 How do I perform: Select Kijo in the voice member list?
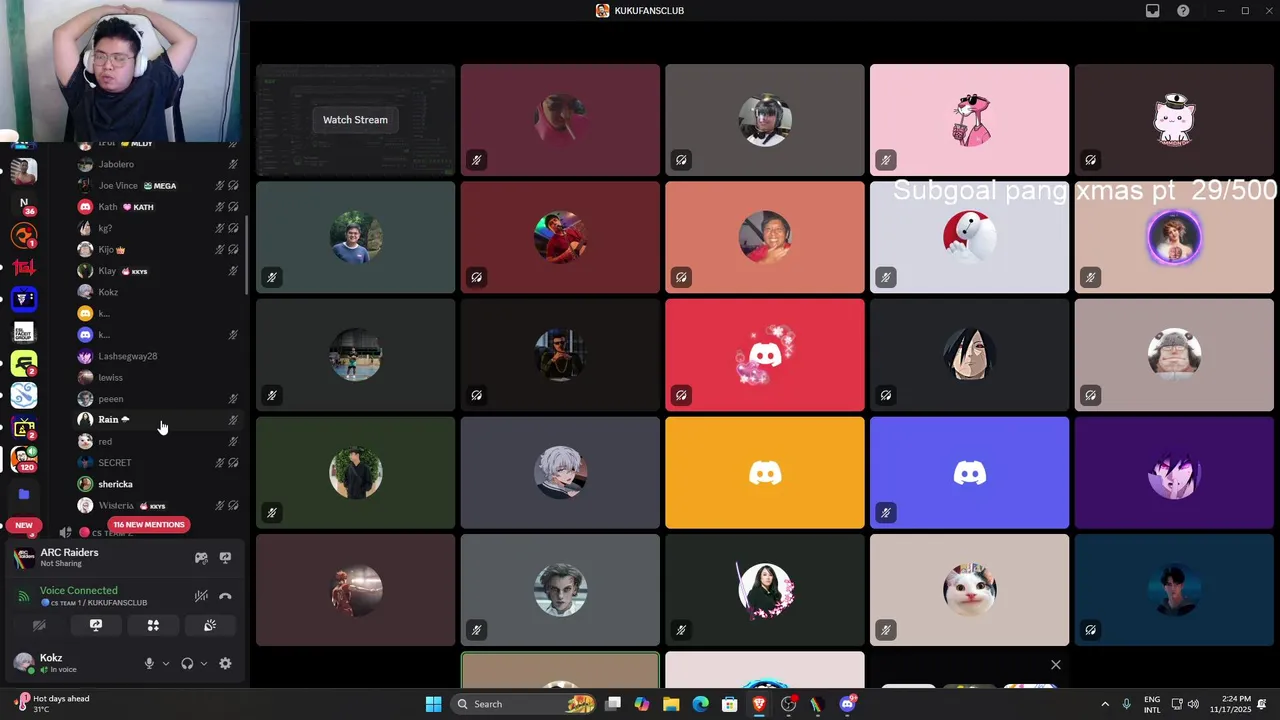point(160,249)
